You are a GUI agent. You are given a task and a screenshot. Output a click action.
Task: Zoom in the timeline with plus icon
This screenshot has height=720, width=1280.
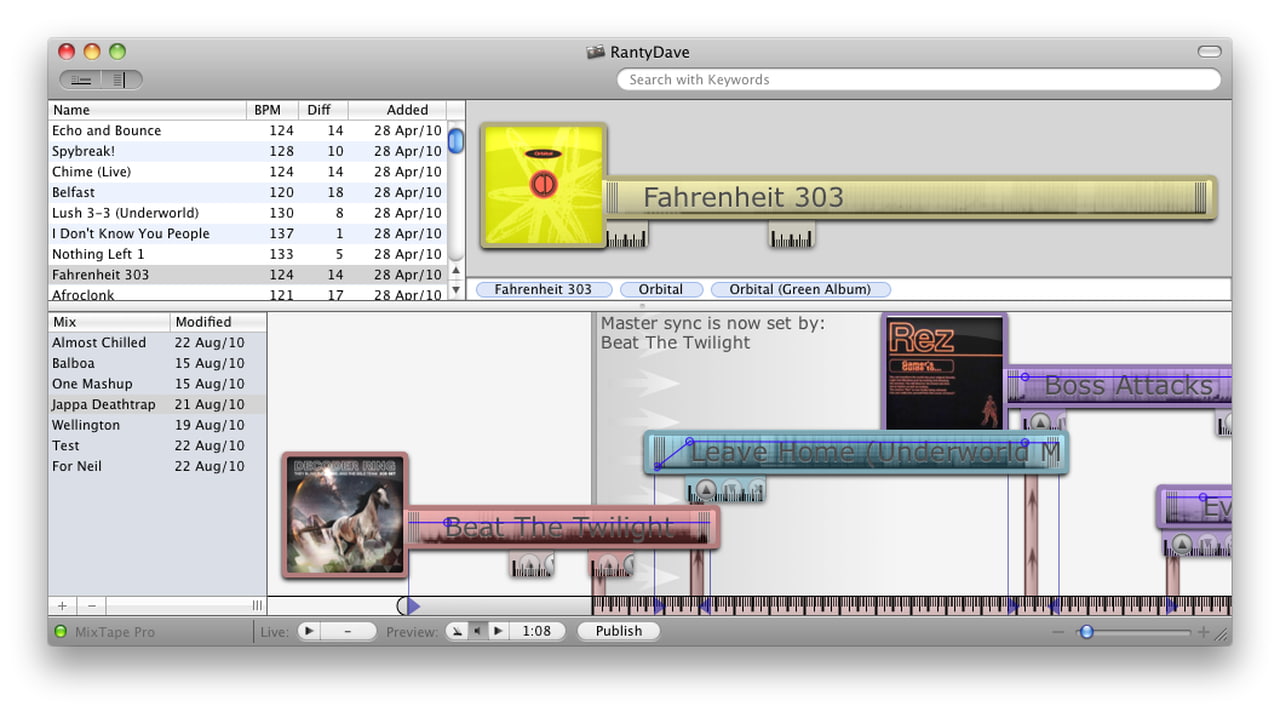[1204, 633]
